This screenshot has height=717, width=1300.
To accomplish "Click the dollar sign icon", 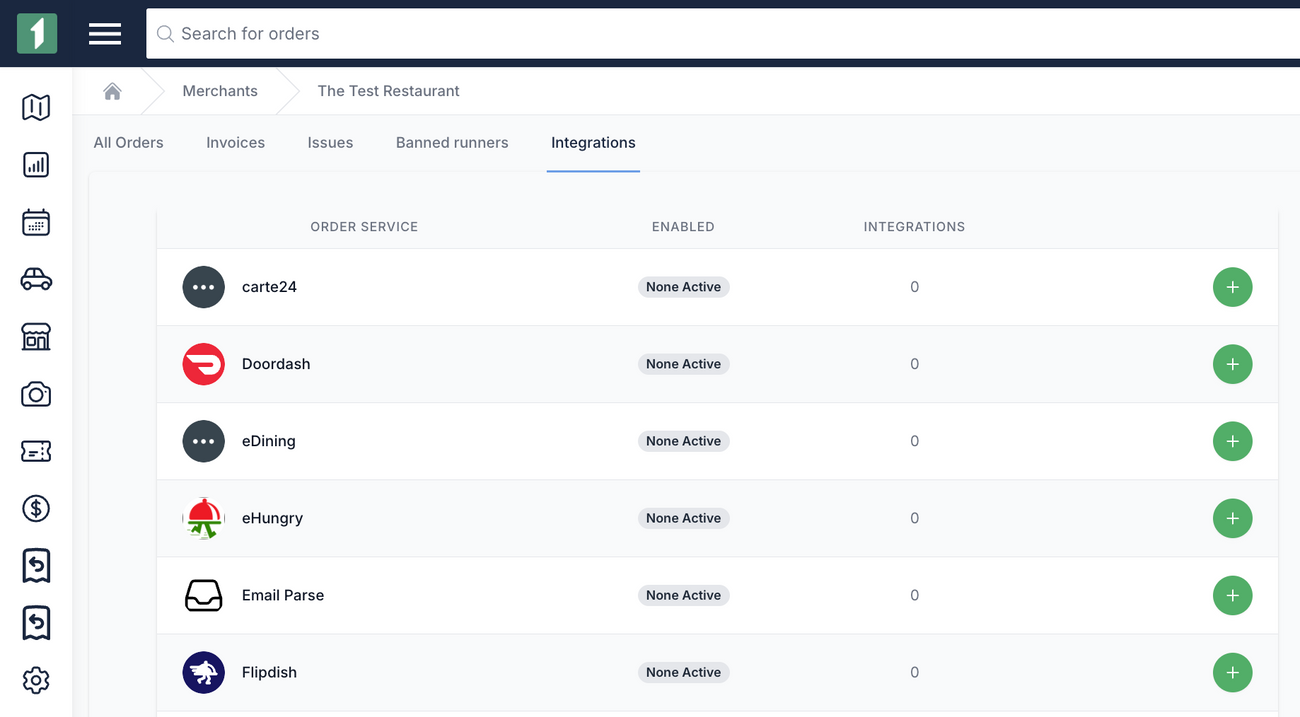I will pos(36,509).
